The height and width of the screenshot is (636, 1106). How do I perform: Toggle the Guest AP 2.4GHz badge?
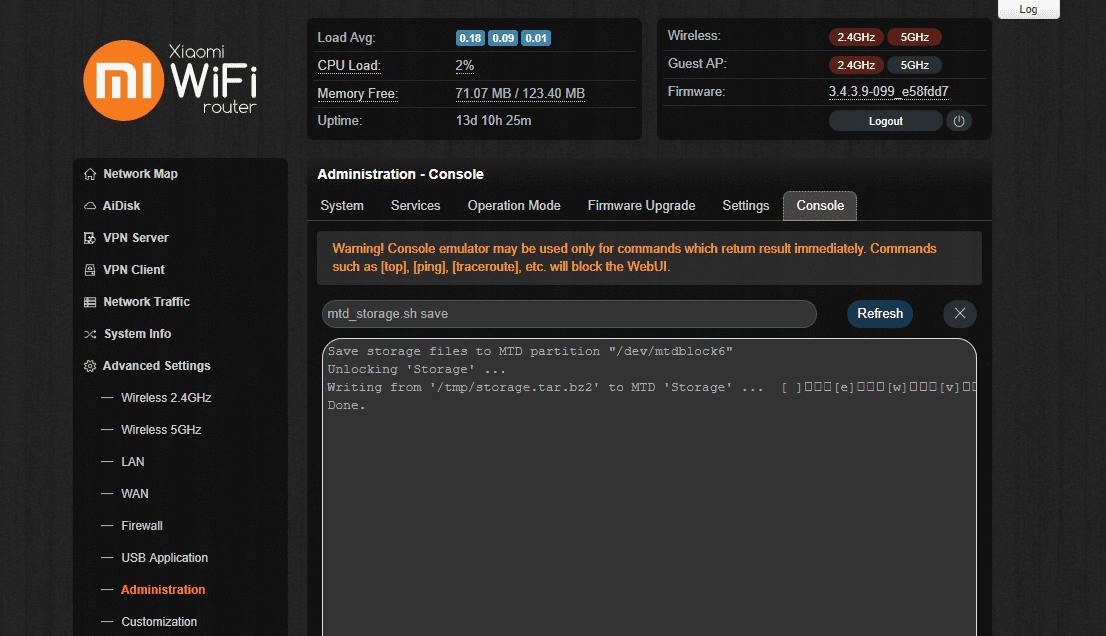coord(856,63)
